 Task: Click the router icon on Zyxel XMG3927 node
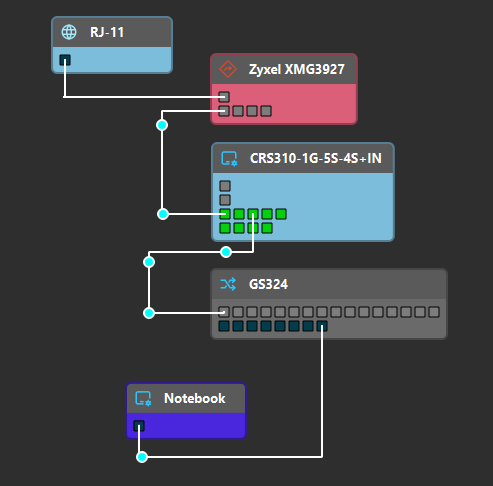click(228, 69)
